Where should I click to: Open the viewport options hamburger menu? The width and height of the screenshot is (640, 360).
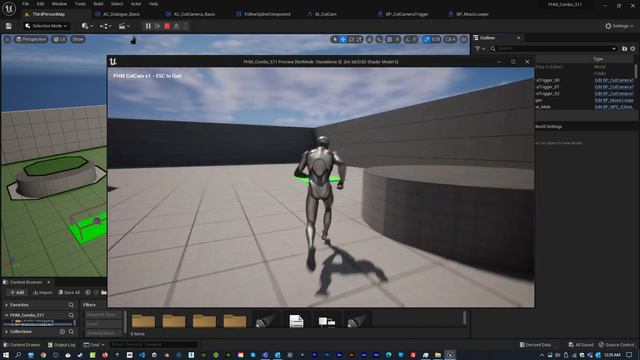coord(7,39)
